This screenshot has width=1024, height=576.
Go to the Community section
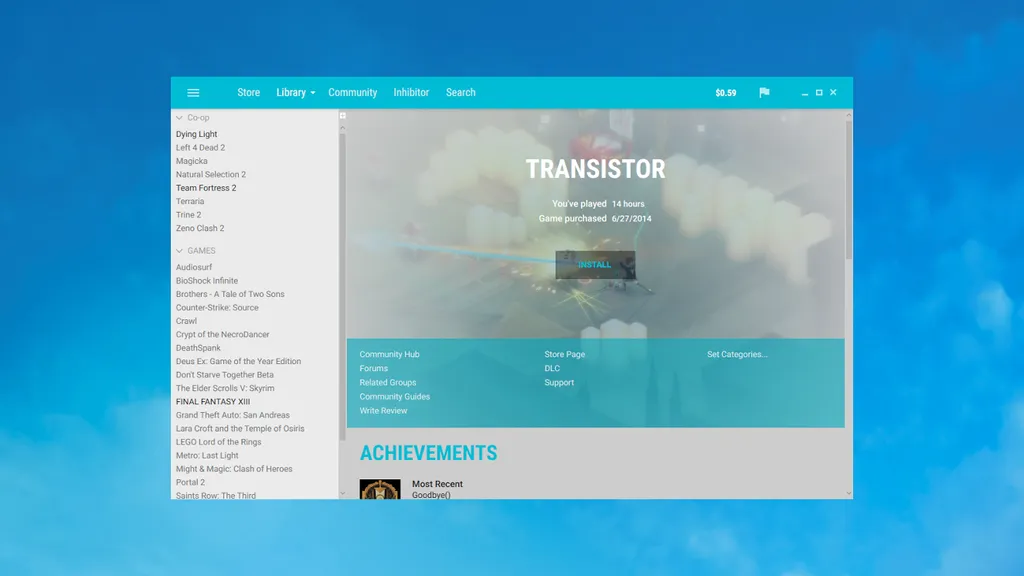pyautogui.click(x=353, y=93)
